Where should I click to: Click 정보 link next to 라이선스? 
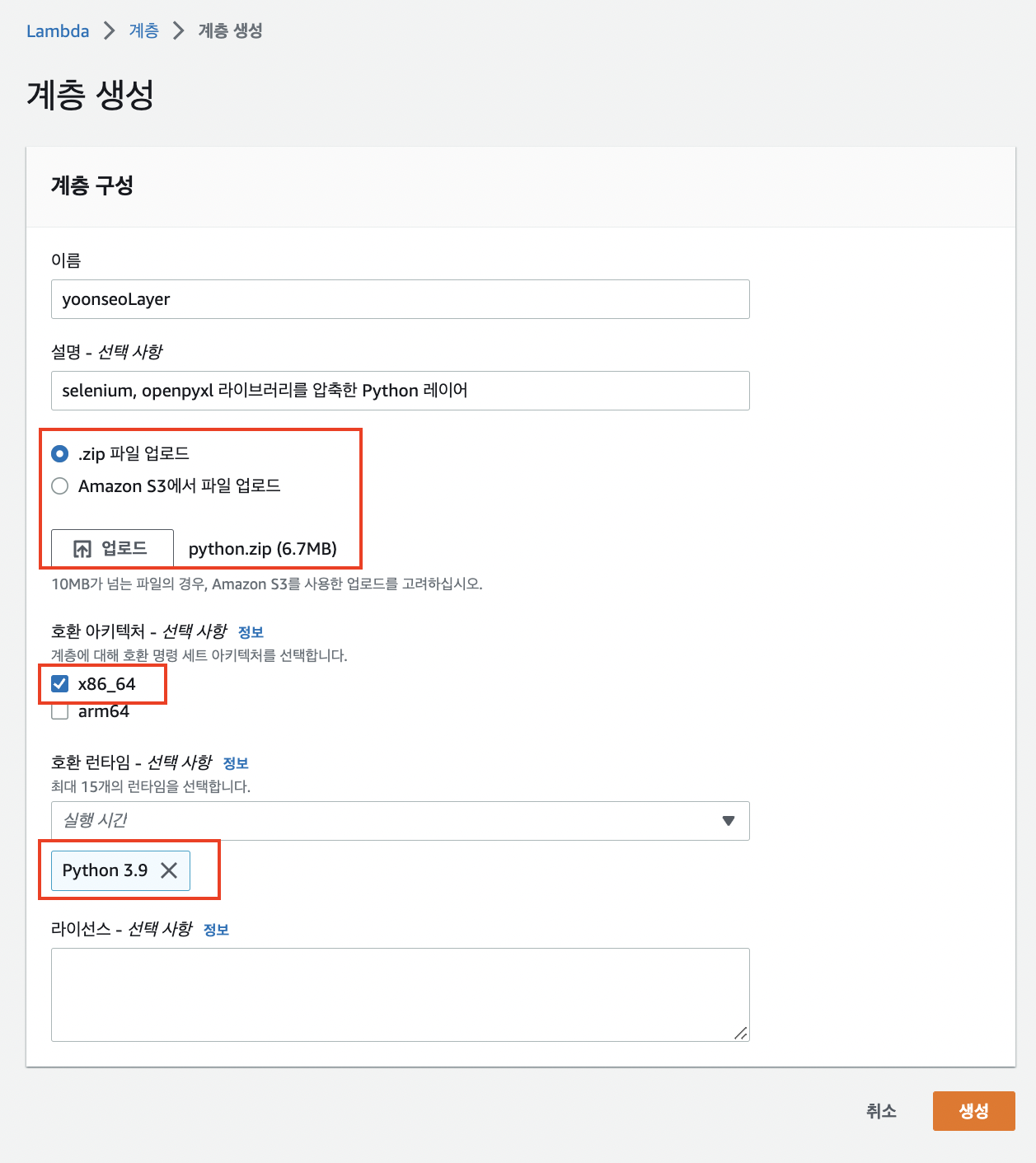coord(216,930)
